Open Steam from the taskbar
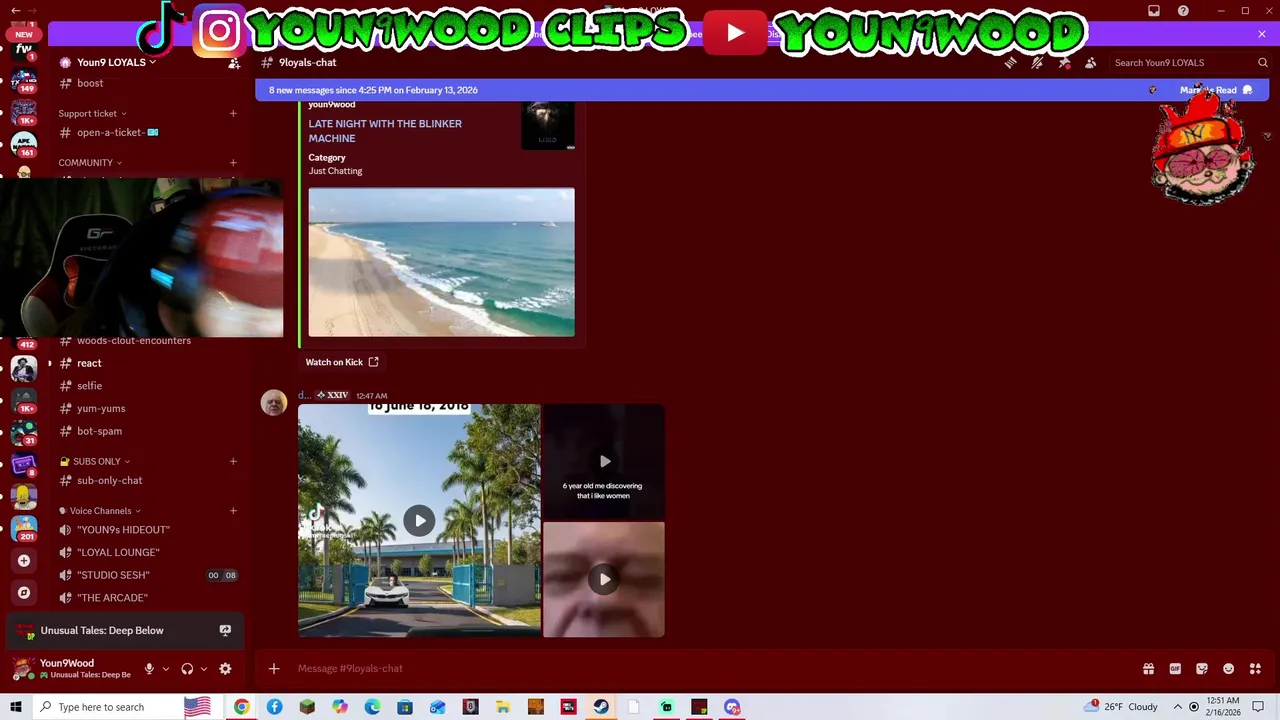The image size is (1280, 720). (x=601, y=707)
